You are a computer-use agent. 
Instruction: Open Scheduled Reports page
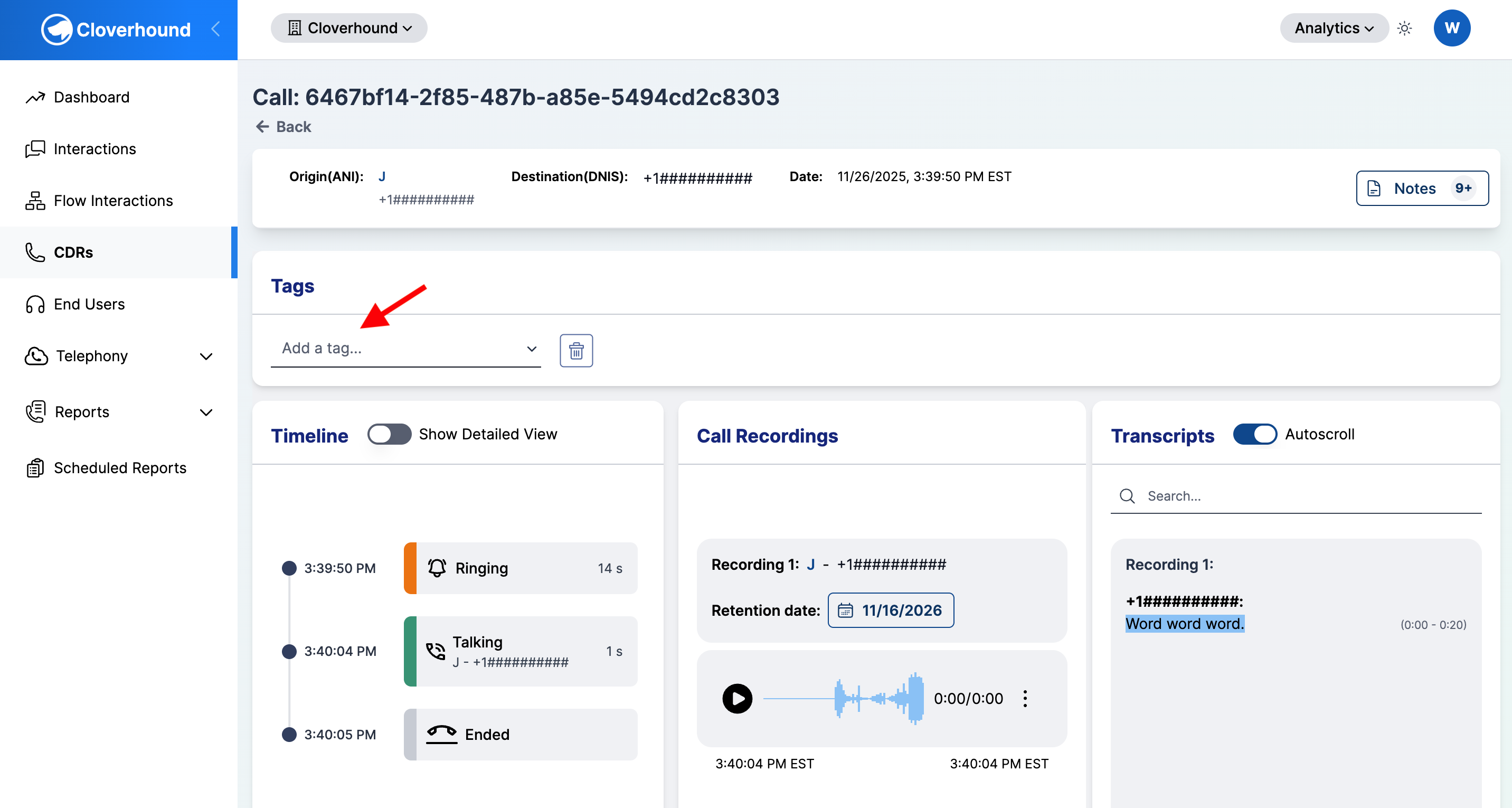coord(119,467)
